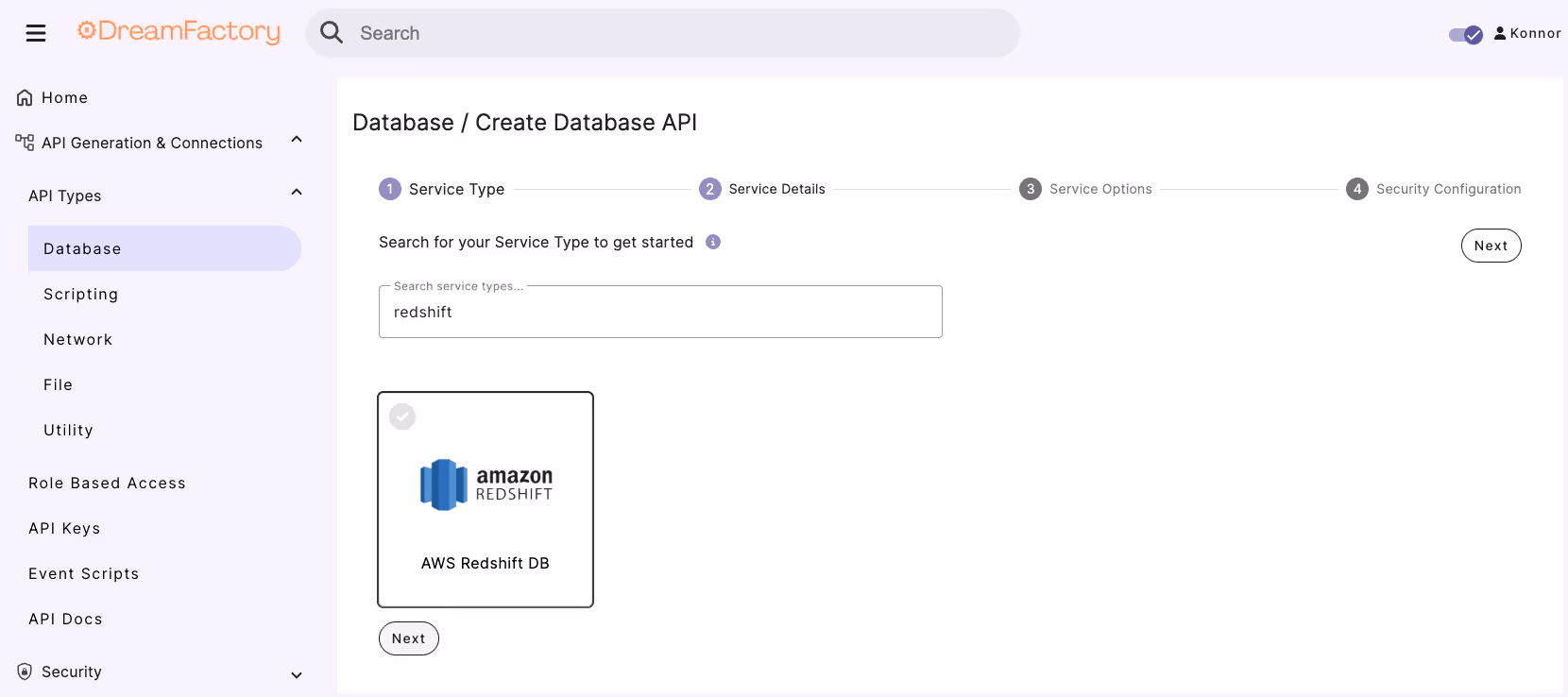Collapse the API Generation & Connections section

tap(297, 140)
